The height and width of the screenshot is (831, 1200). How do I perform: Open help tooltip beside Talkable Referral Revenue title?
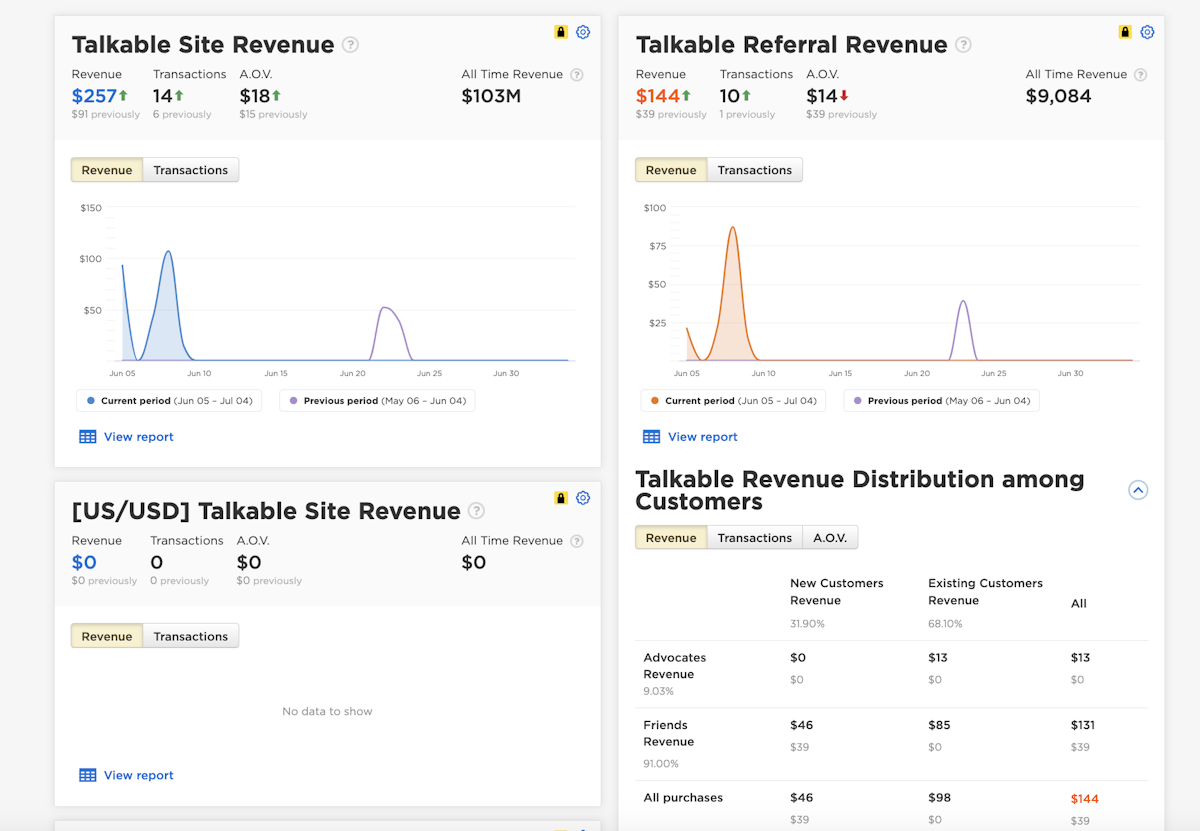pos(963,44)
